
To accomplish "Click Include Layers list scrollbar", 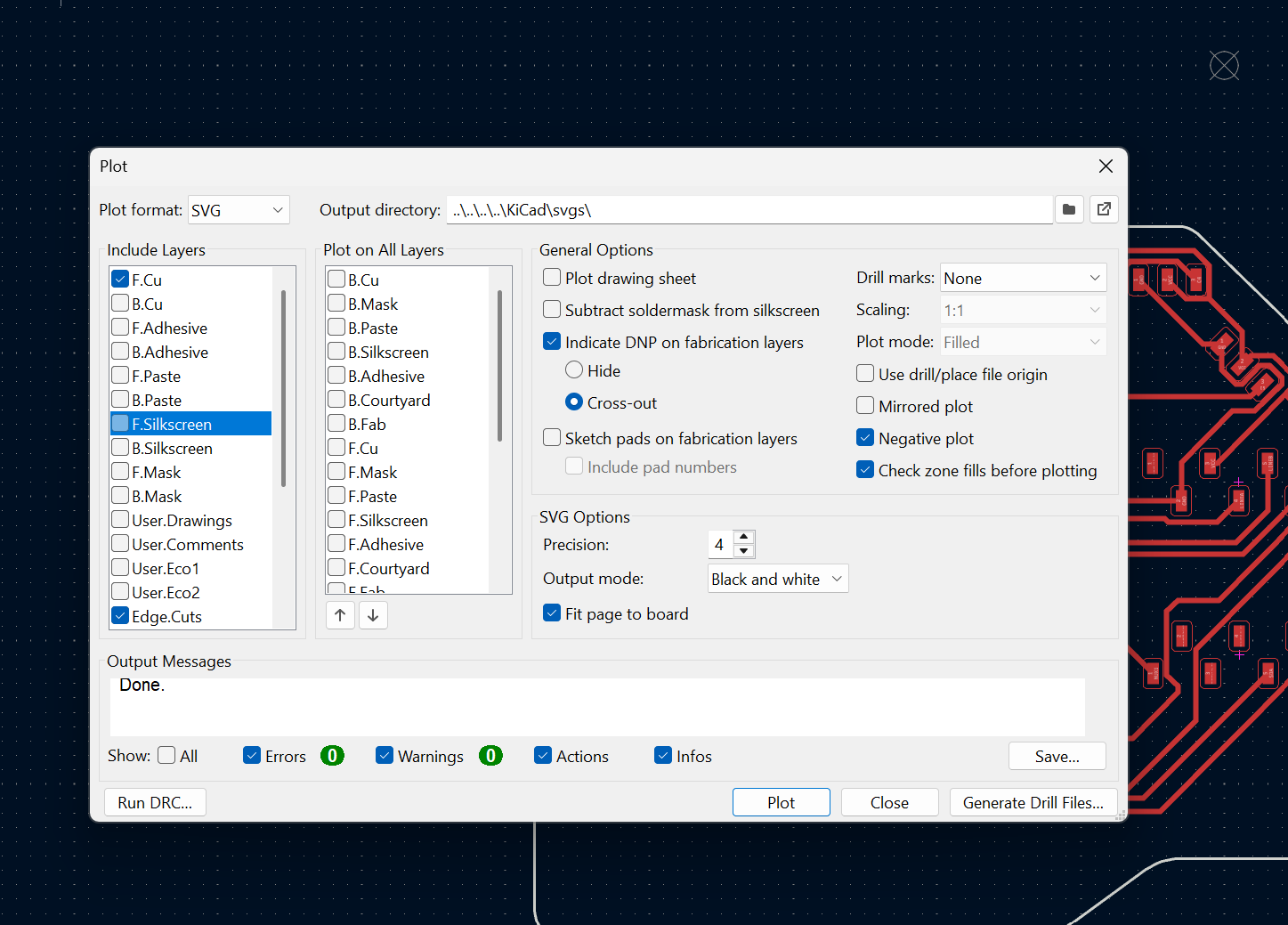I will tap(284, 388).
